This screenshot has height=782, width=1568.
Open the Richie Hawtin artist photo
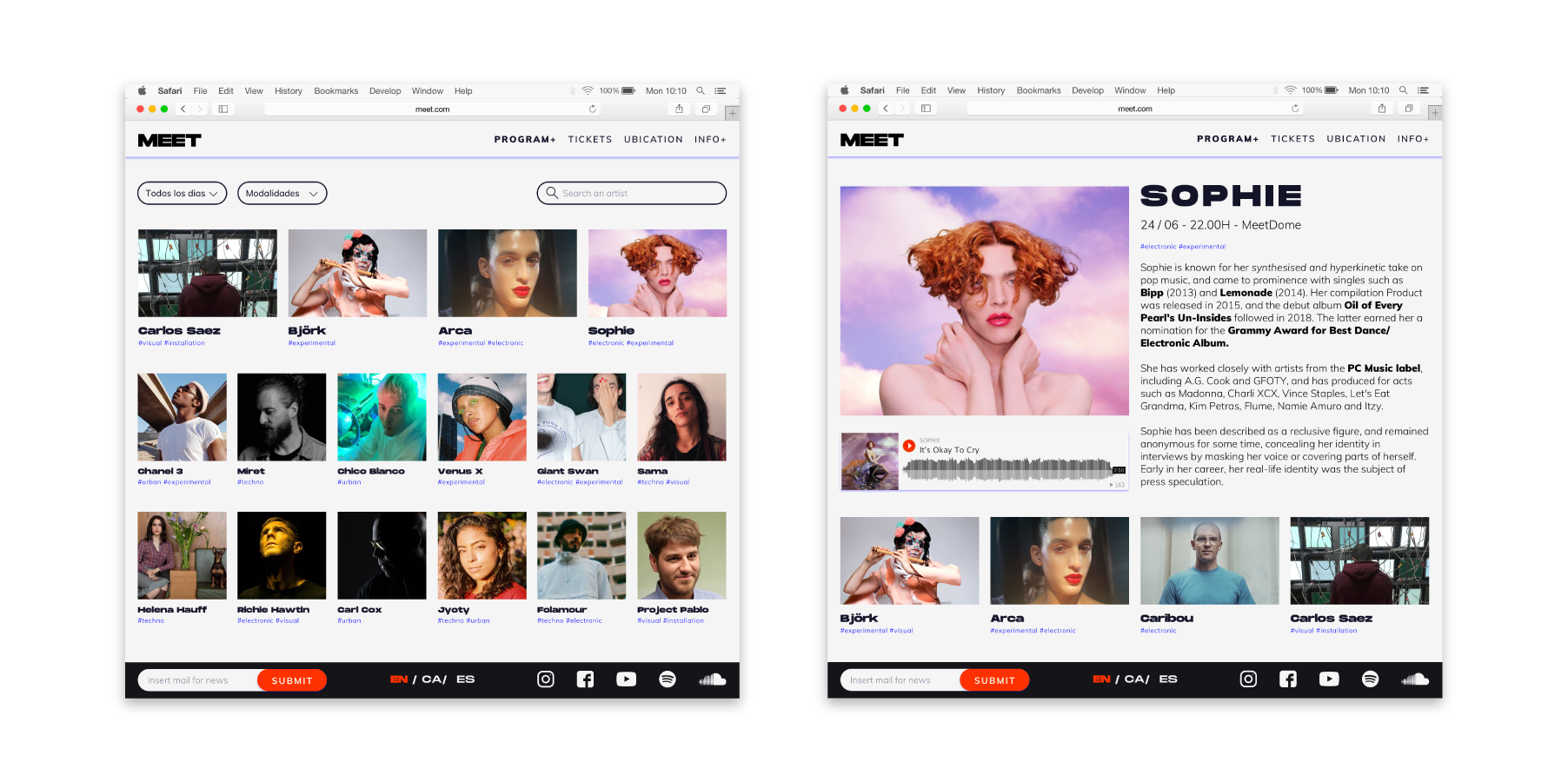[282, 555]
